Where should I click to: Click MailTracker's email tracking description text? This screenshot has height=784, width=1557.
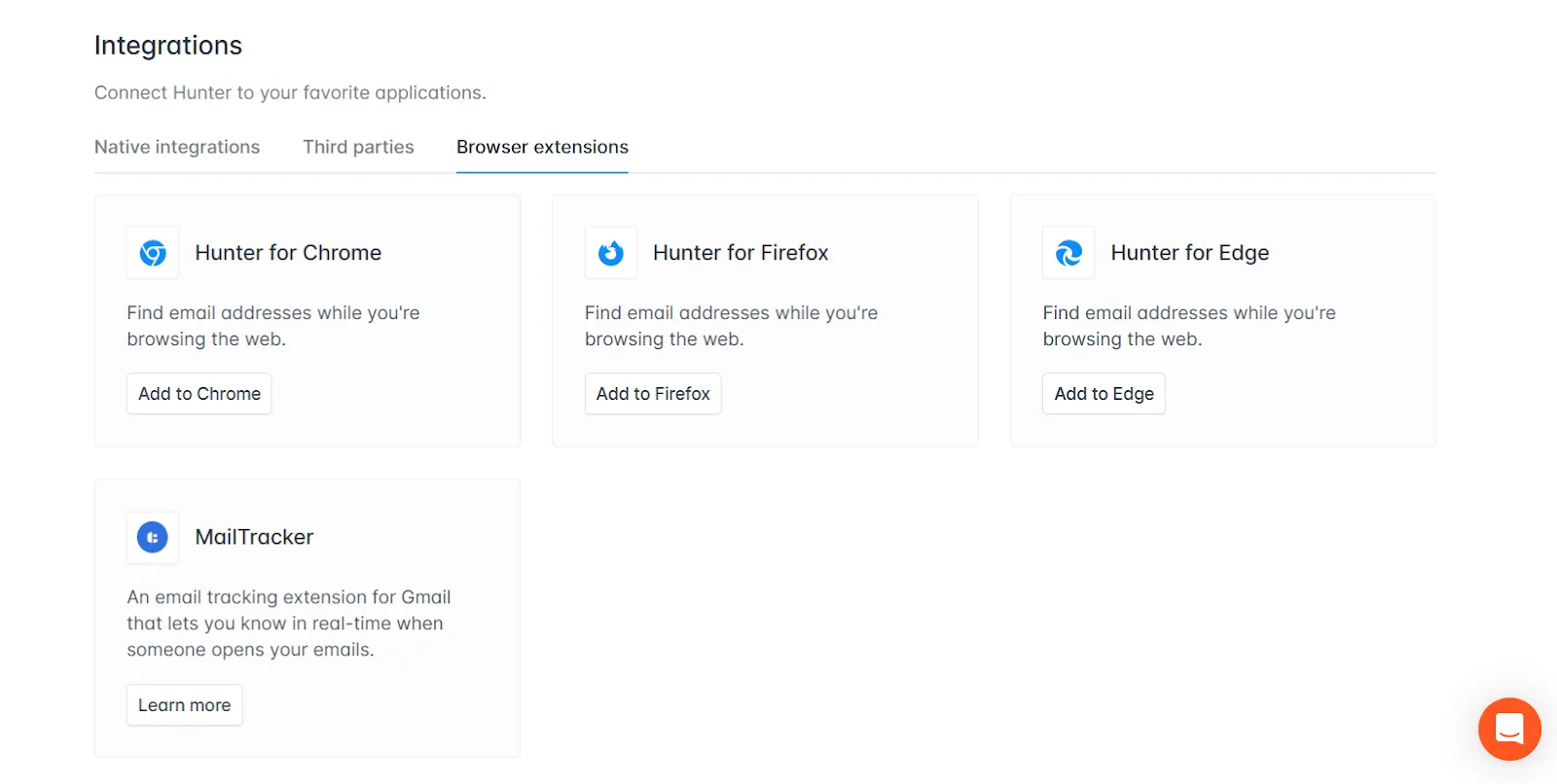289,624
